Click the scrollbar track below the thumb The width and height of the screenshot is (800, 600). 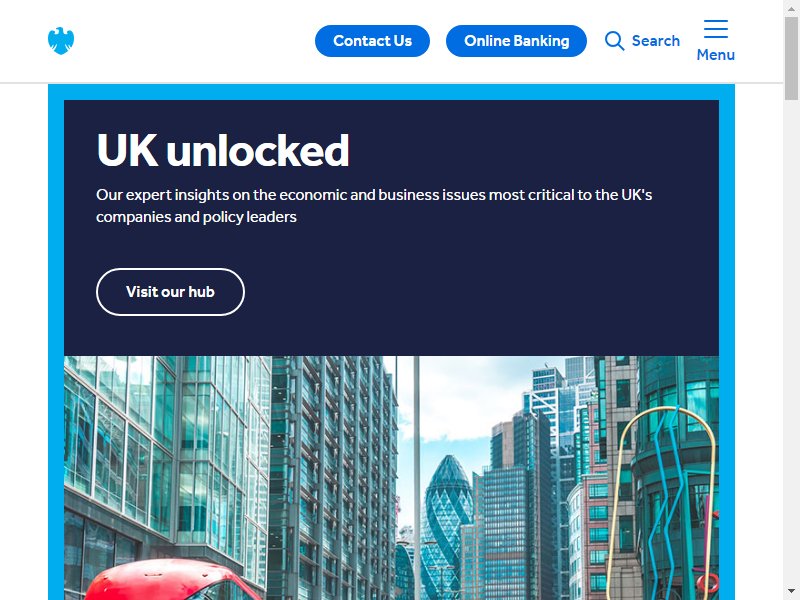click(791, 342)
